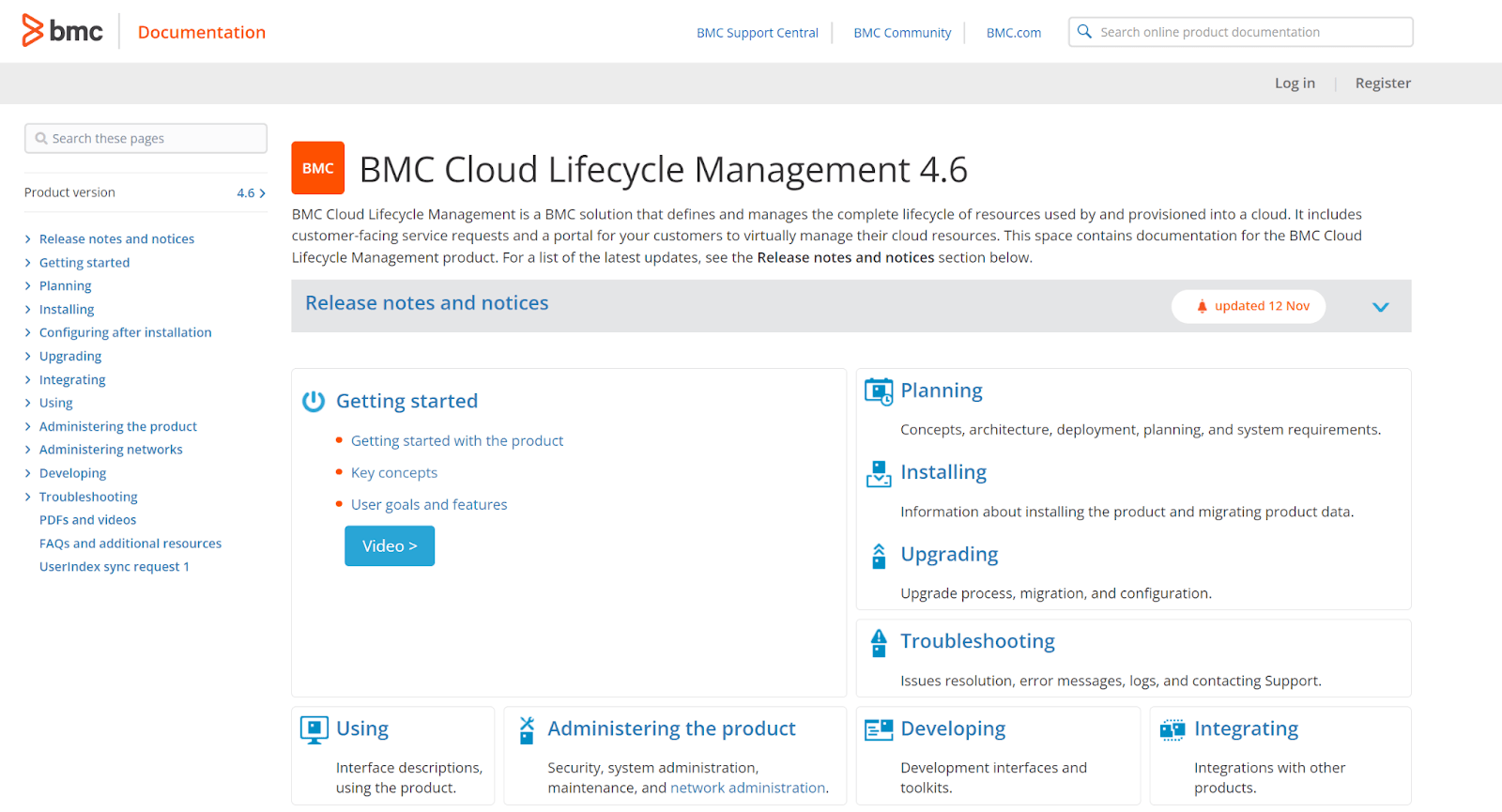Expand the Integrating sidebar arrow
Viewport: 1502px width, 812px height.
point(28,380)
